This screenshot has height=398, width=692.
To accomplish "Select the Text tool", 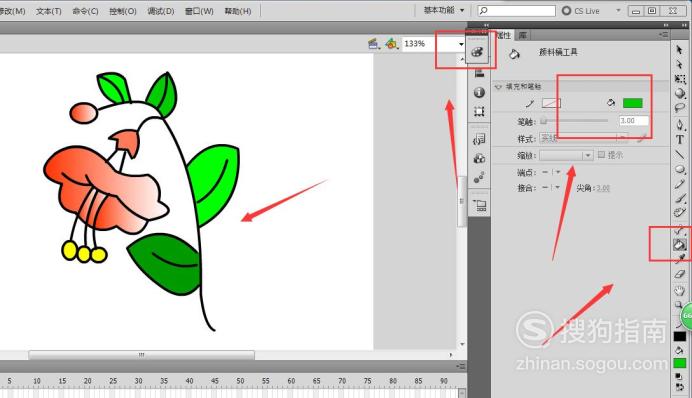I will pos(680,140).
